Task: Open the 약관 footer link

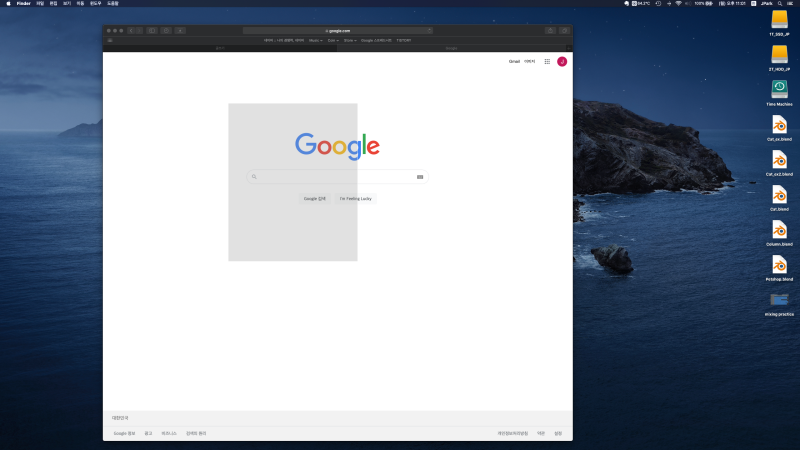Action: [541, 434]
